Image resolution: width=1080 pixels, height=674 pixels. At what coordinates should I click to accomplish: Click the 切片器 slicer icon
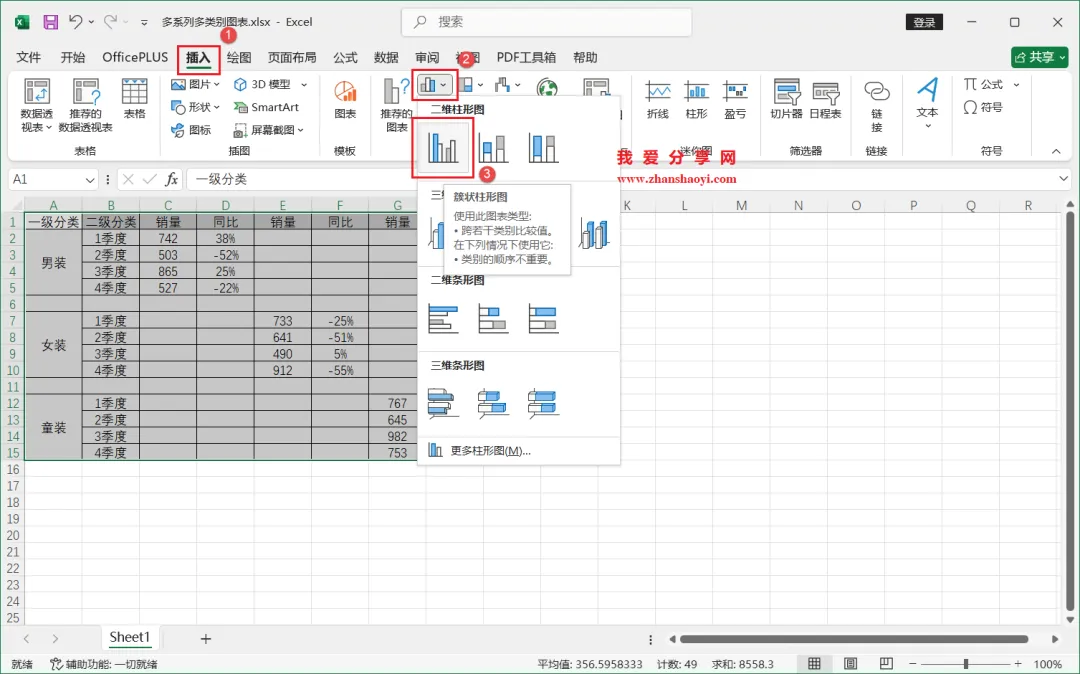tap(786, 100)
